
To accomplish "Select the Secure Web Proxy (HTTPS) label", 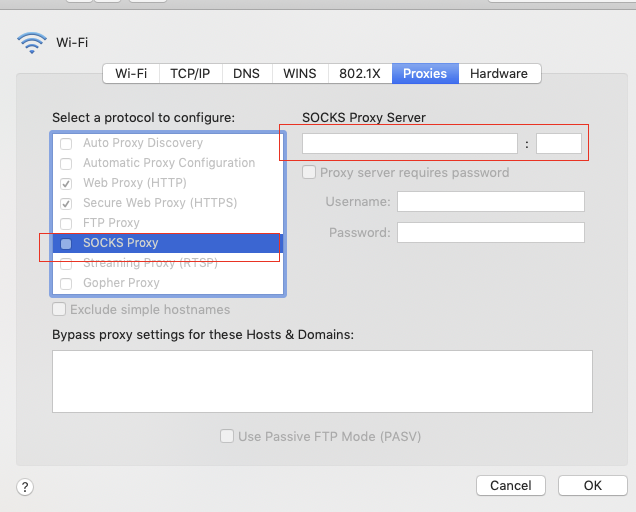I will tap(160, 203).
